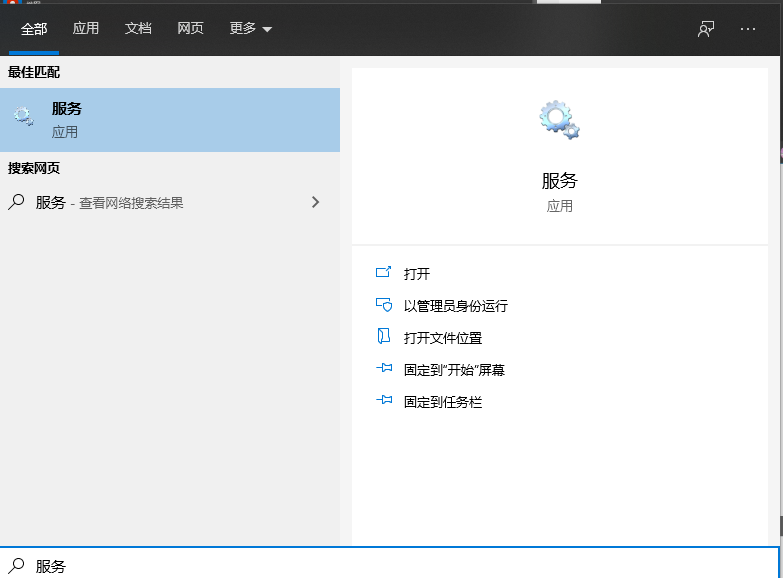Choose 以管理员身份运行
Image resolution: width=783 pixels, height=578 pixels.
455,306
